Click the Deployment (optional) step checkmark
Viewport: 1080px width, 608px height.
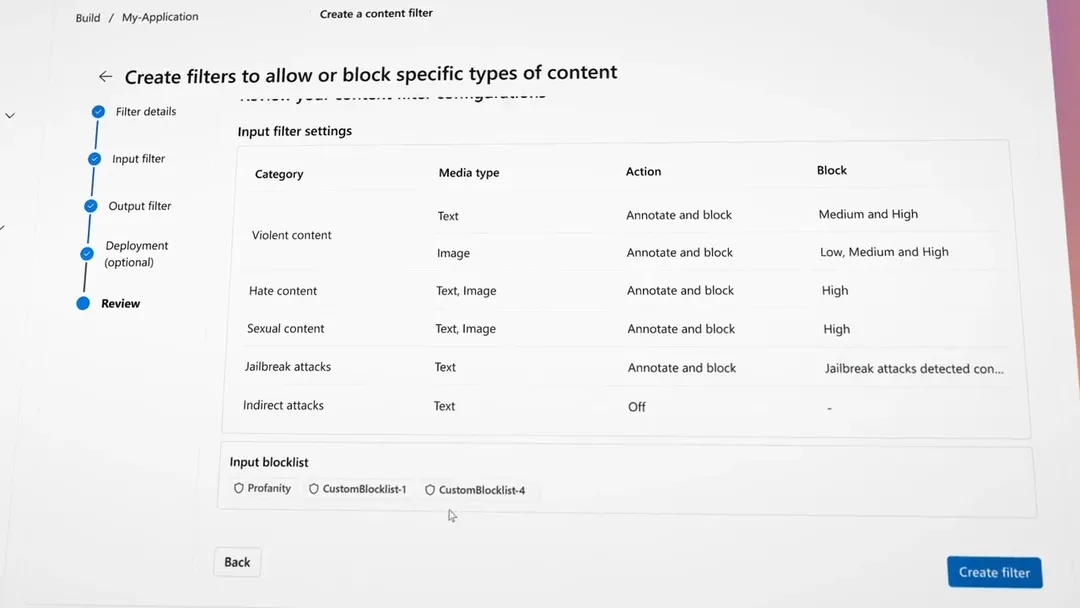click(x=86, y=254)
